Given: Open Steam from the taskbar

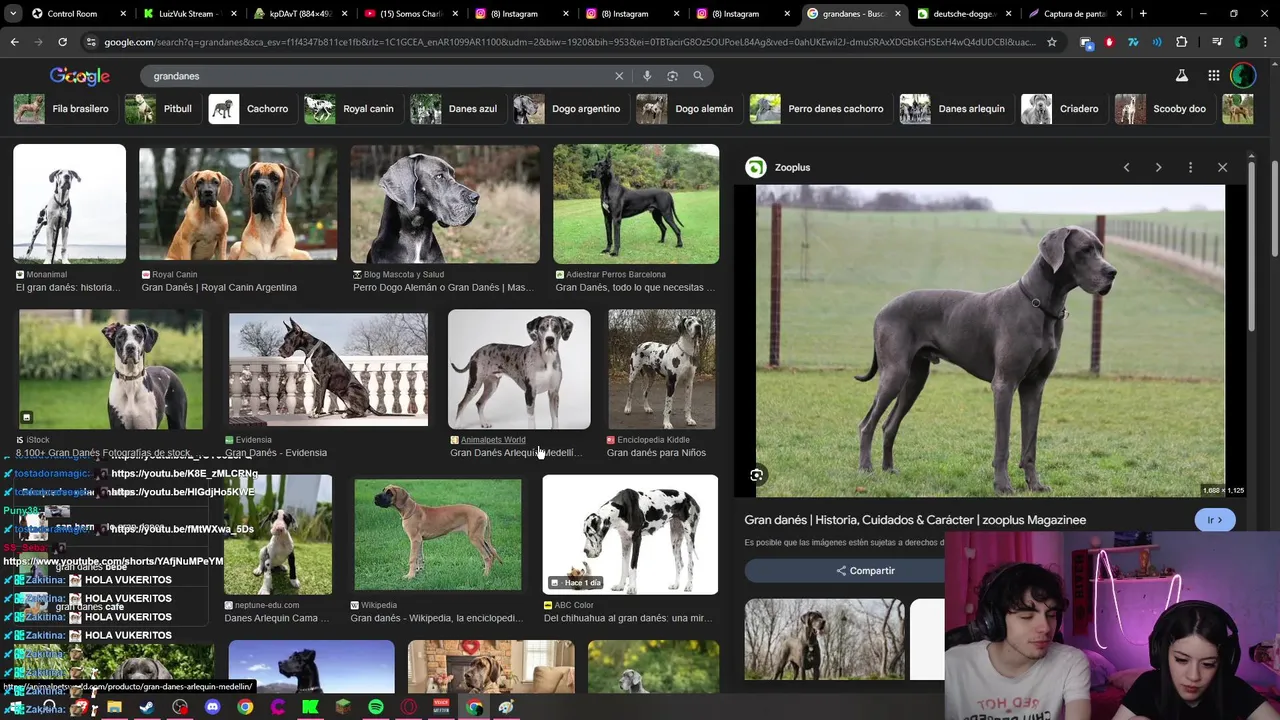Looking at the screenshot, I should 147,707.
